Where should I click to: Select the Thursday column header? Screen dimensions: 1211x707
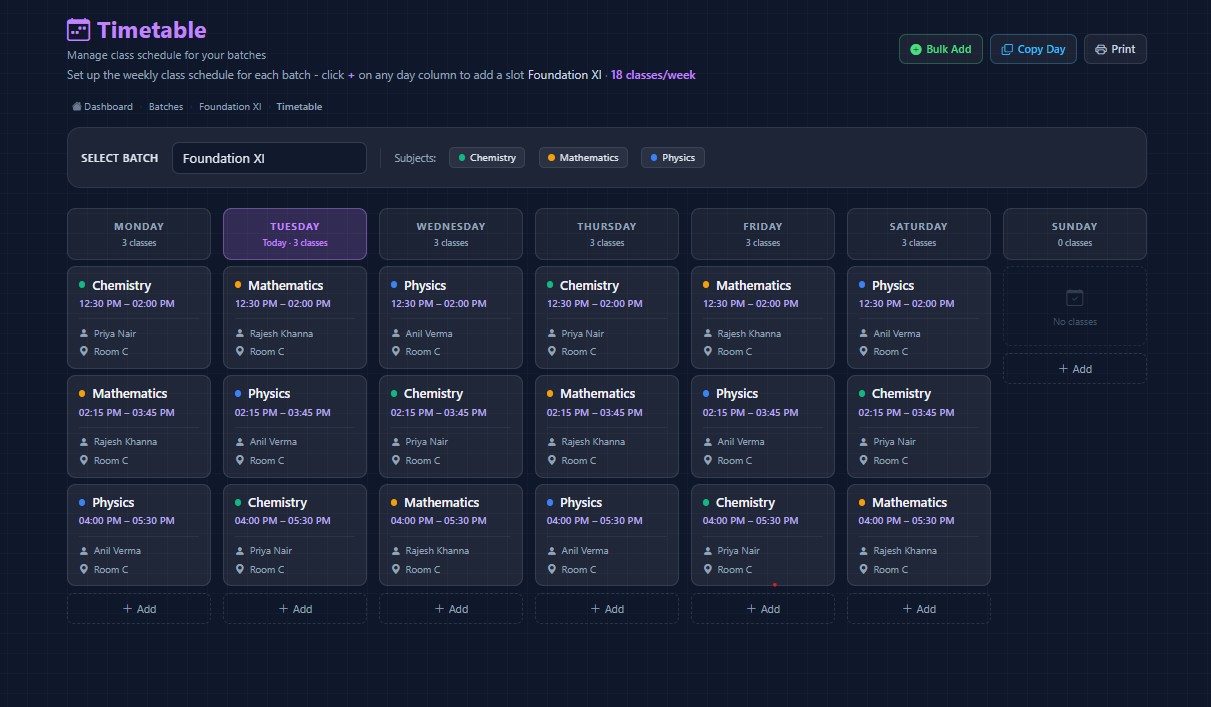point(607,234)
